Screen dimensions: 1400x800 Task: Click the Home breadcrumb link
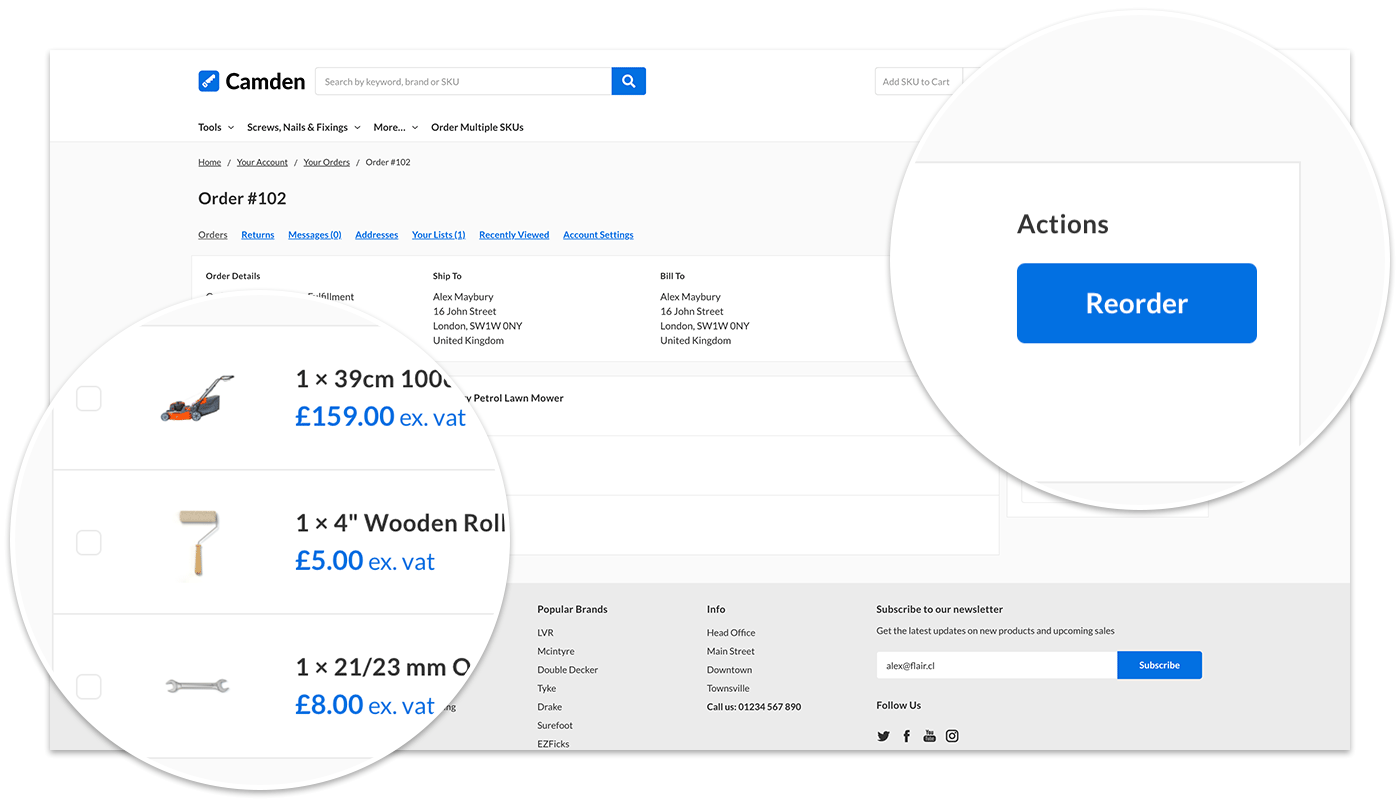210,162
